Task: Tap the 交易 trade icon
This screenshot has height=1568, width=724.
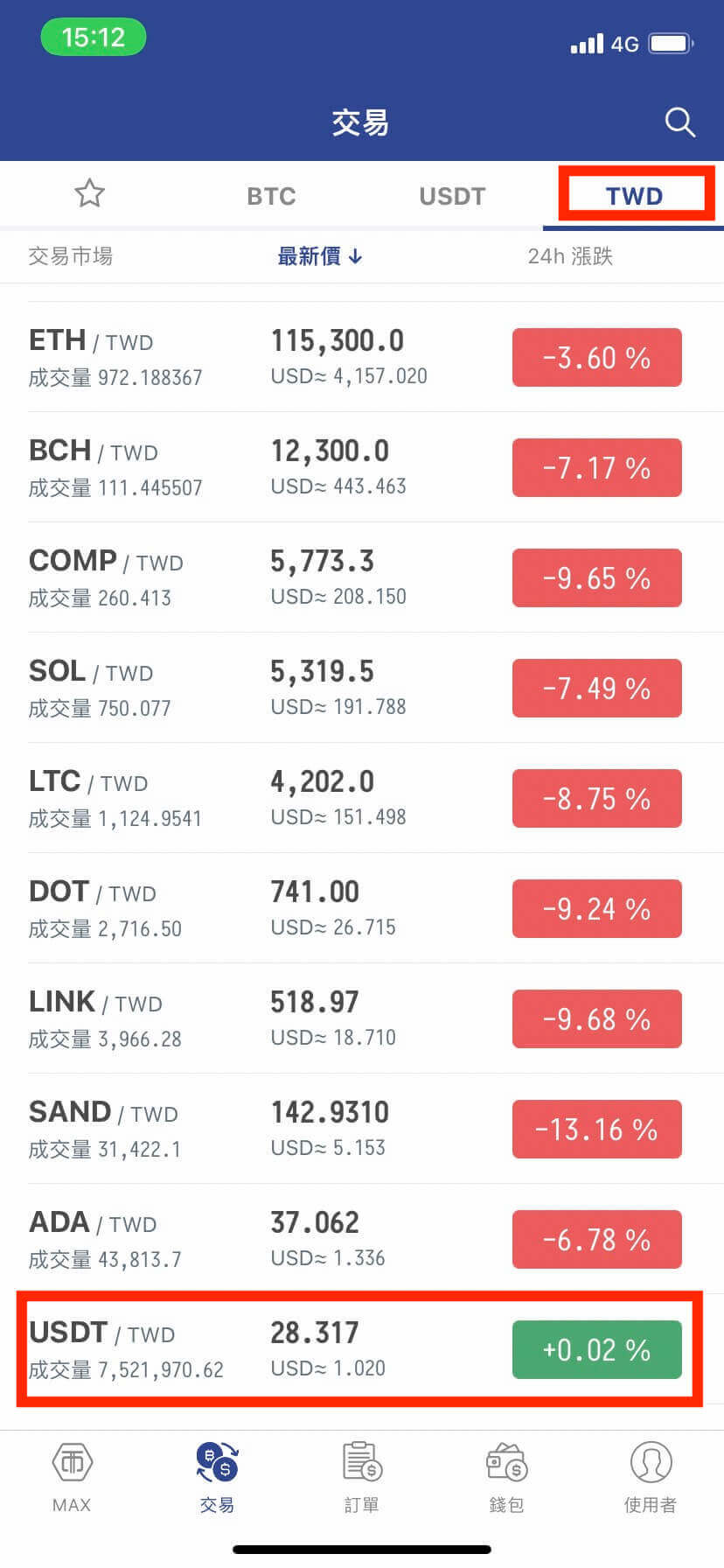Action: pyautogui.click(x=217, y=1479)
